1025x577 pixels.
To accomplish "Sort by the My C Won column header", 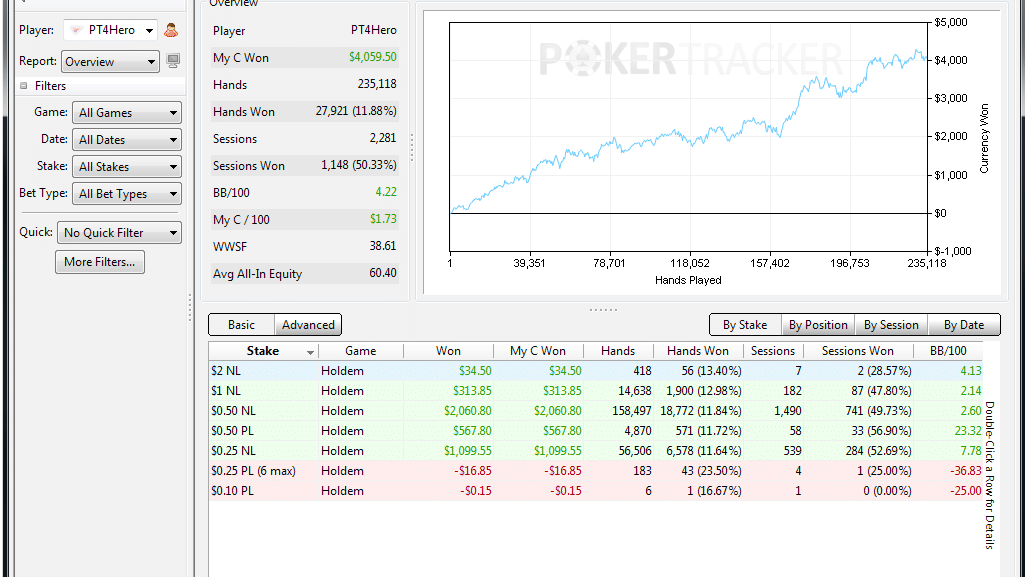I will pyautogui.click(x=538, y=351).
